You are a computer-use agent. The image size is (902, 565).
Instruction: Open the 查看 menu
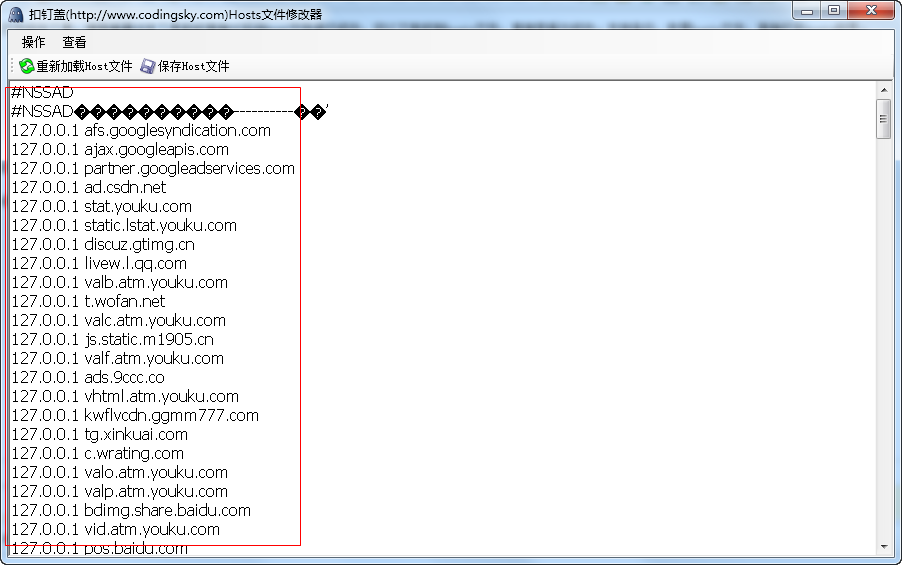[74, 42]
